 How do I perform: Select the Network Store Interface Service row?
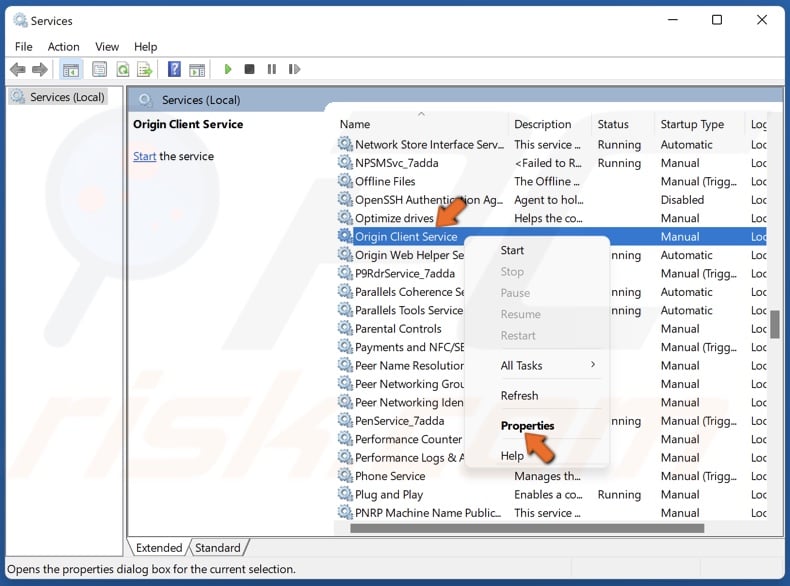[551, 145]
